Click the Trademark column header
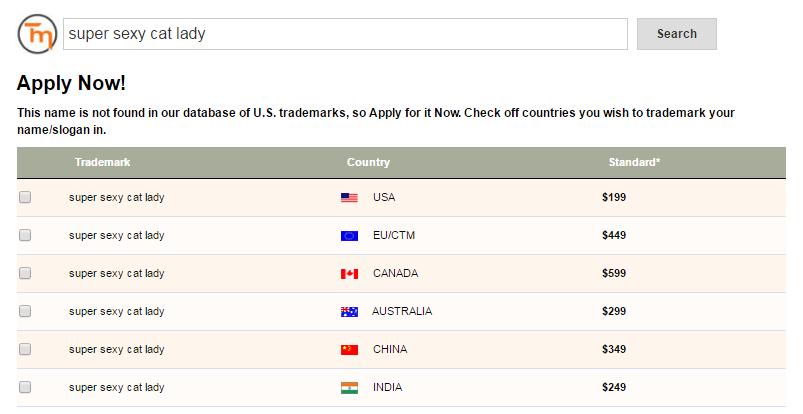Viewport: 803px width, 414px height. tap(102, 162)
